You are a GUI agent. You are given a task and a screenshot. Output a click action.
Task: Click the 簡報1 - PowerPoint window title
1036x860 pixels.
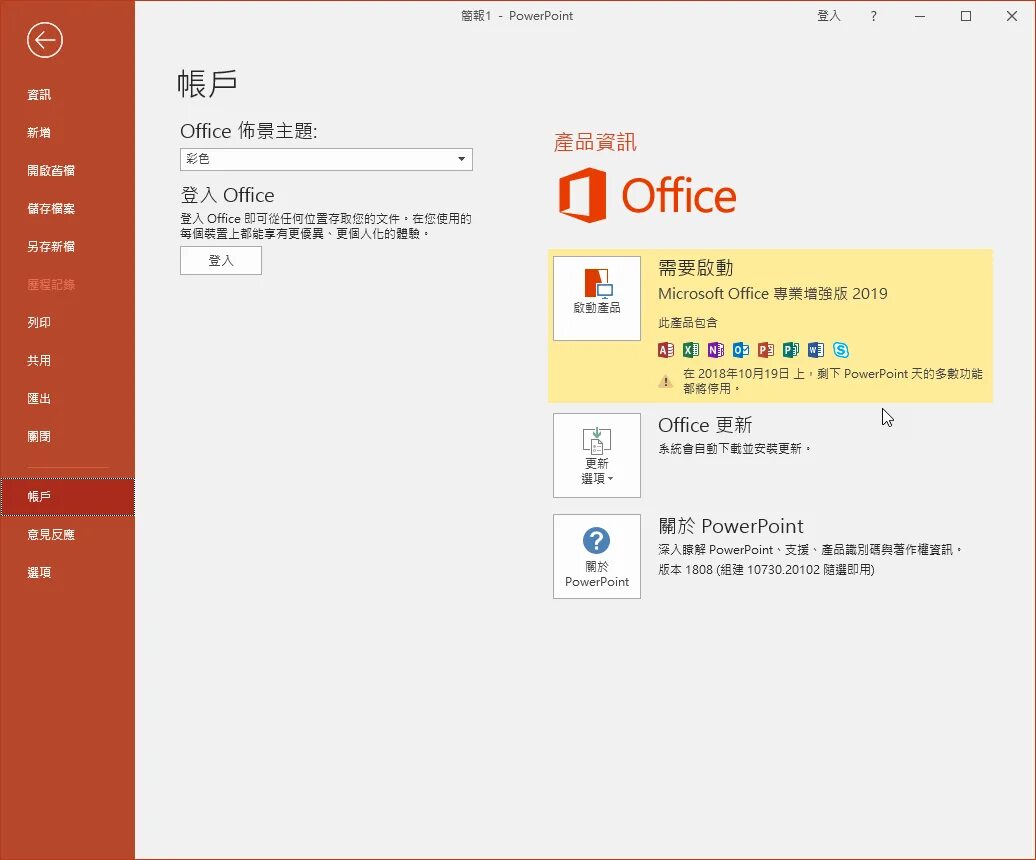tap(517, 16)
